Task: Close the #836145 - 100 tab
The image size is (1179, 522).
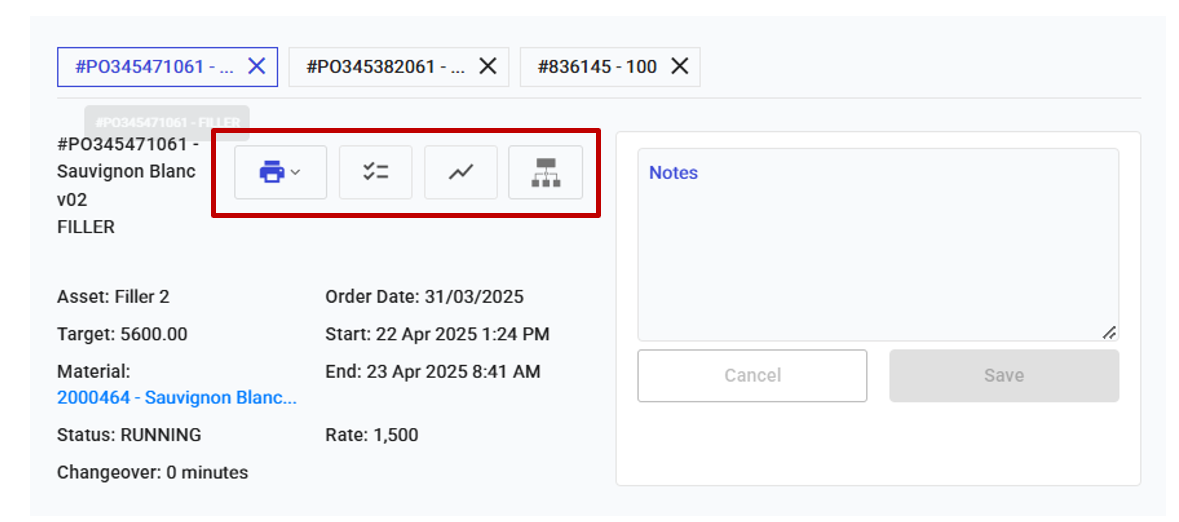Action: (680, 66)
